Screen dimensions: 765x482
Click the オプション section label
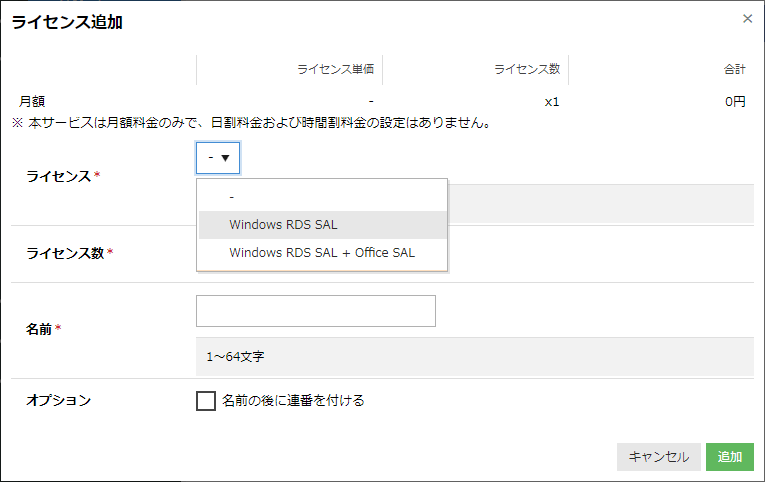click(59, 400)
